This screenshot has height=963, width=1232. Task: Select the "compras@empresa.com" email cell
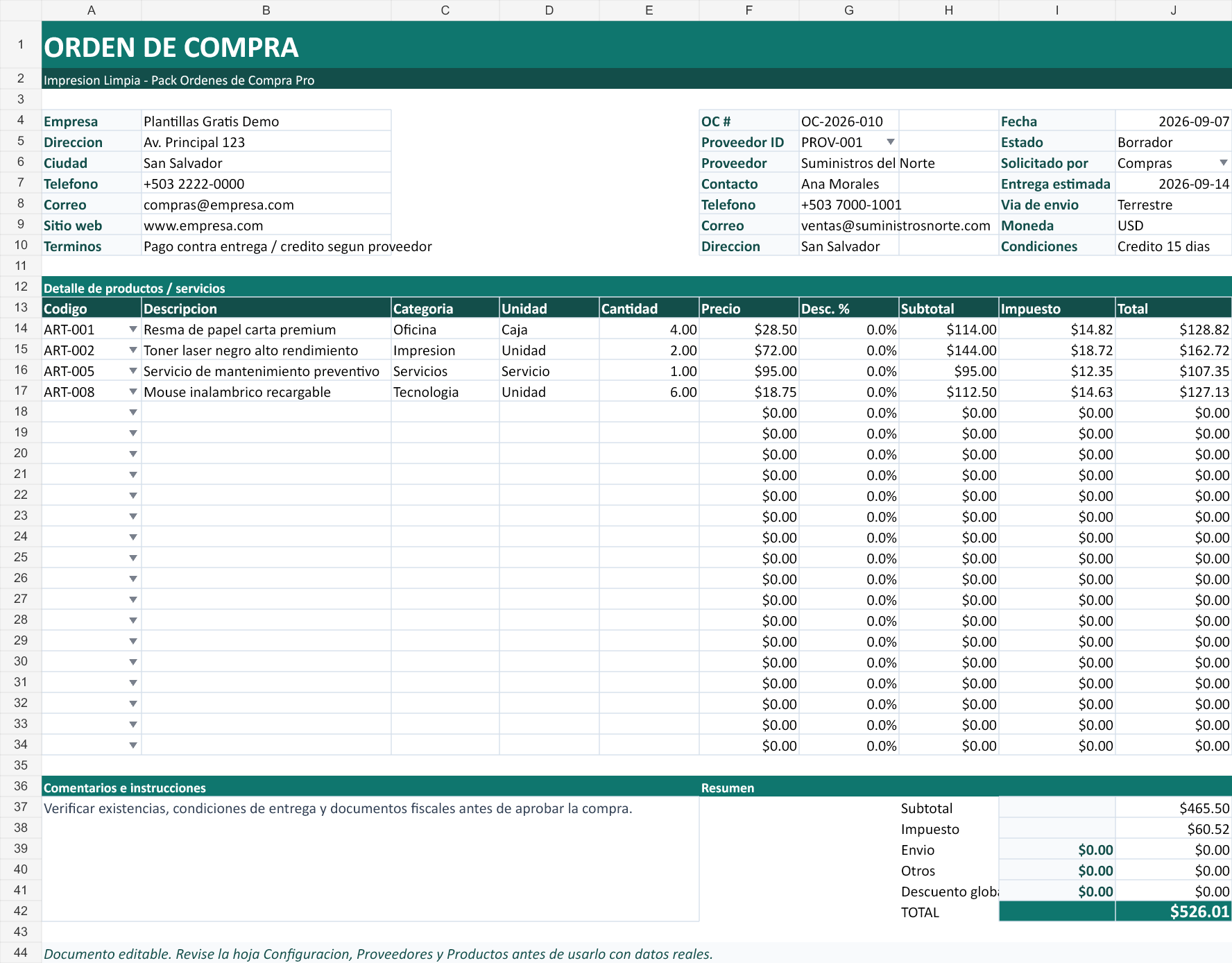coord(266,204)
